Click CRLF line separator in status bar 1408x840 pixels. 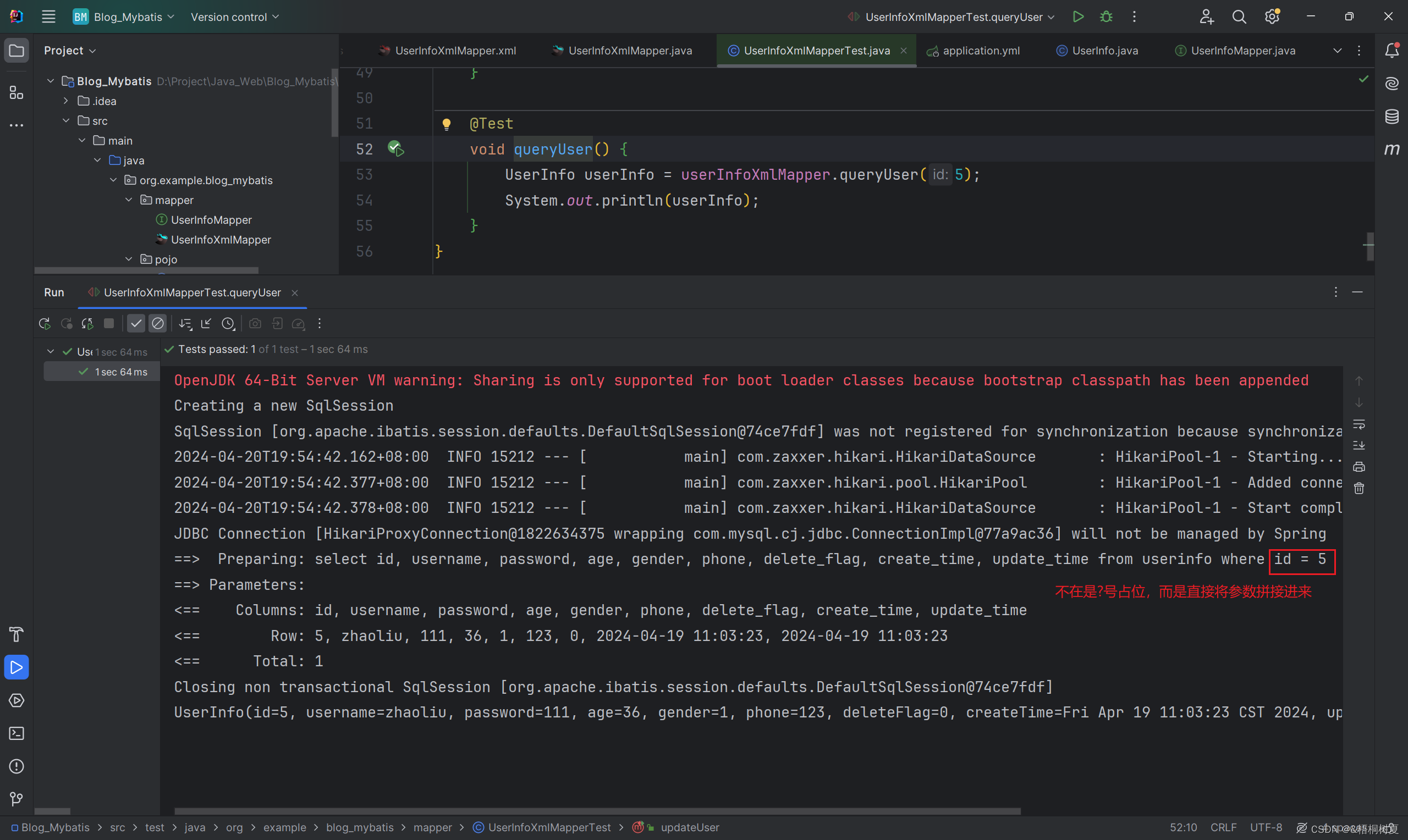point(1223,827)
